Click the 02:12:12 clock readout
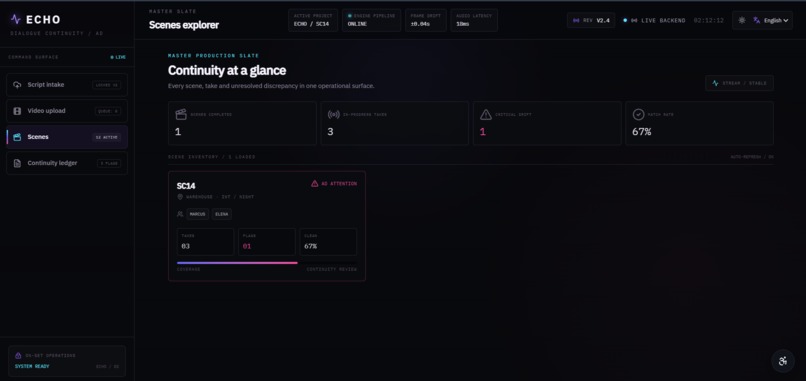The width and height of the screenshot is (806, 381). [x=709, y=21]
